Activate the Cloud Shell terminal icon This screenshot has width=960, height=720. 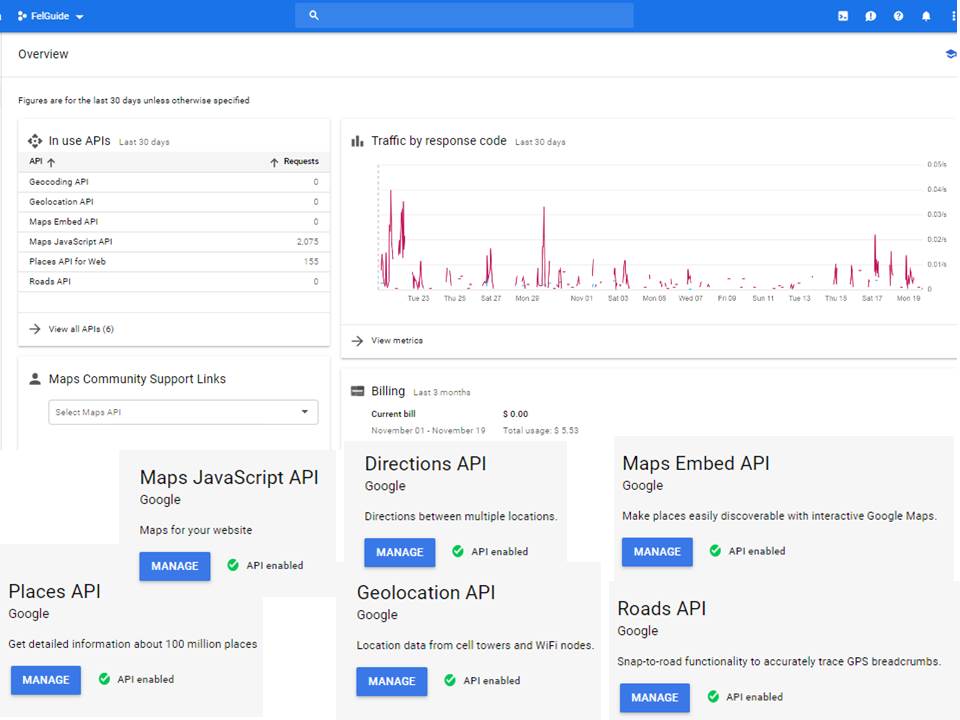tap(842, 15)
